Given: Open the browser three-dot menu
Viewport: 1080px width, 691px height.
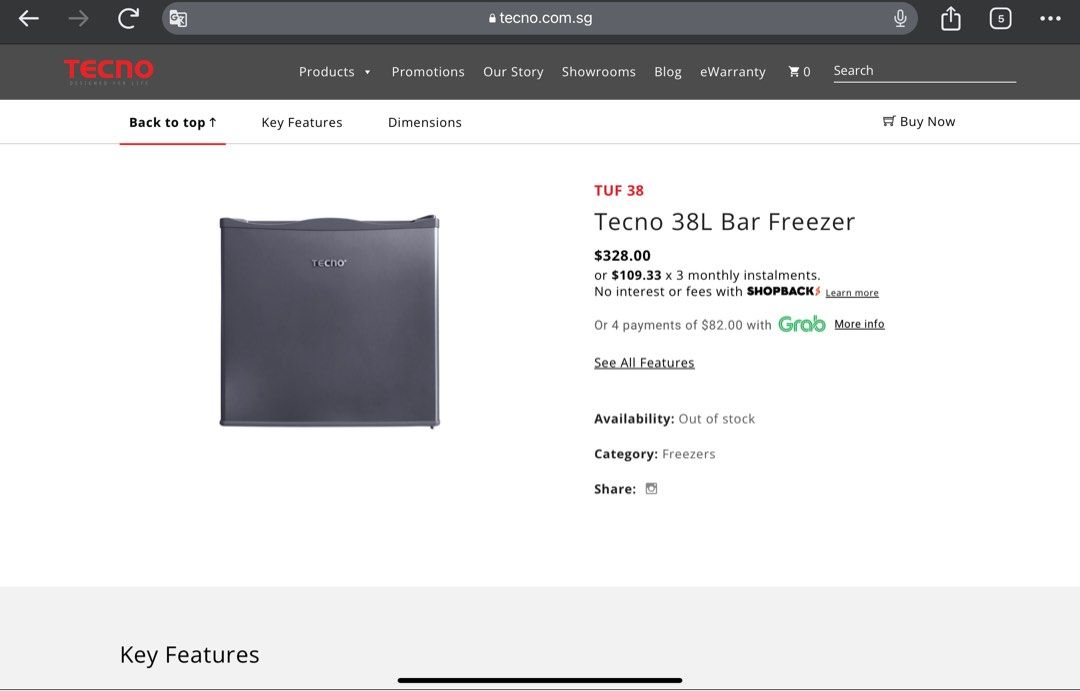Looking at the screenshot, I should coord(1050,18).
